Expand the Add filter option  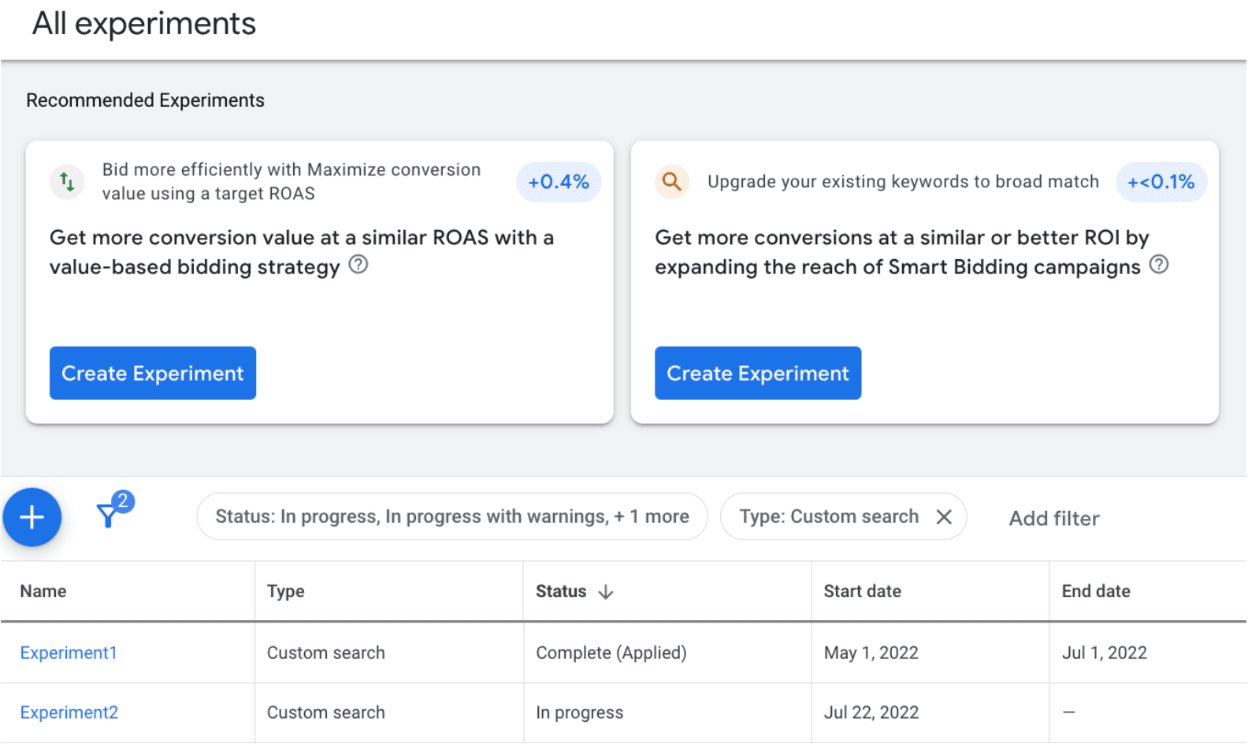click(x=1053, y=518)
